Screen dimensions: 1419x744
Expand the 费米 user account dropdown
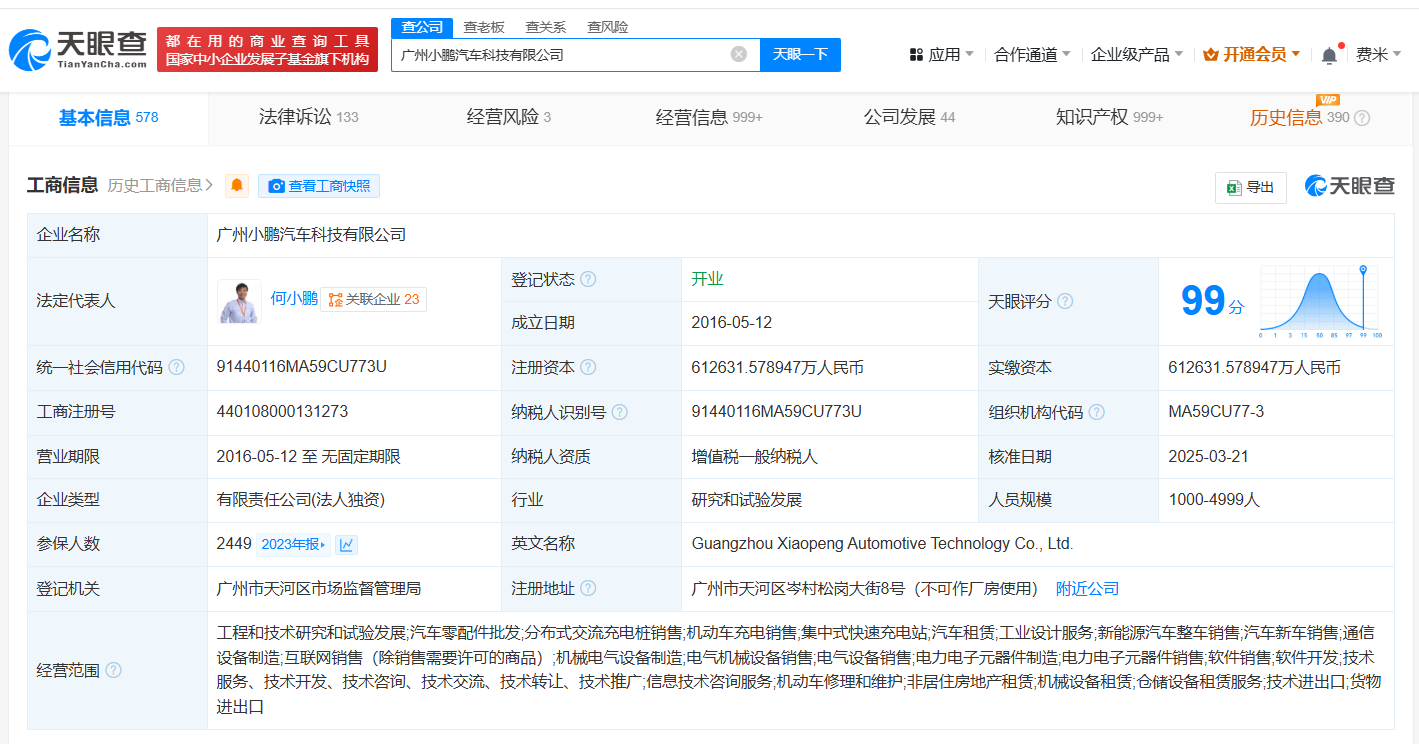(x=1378, y=54)
